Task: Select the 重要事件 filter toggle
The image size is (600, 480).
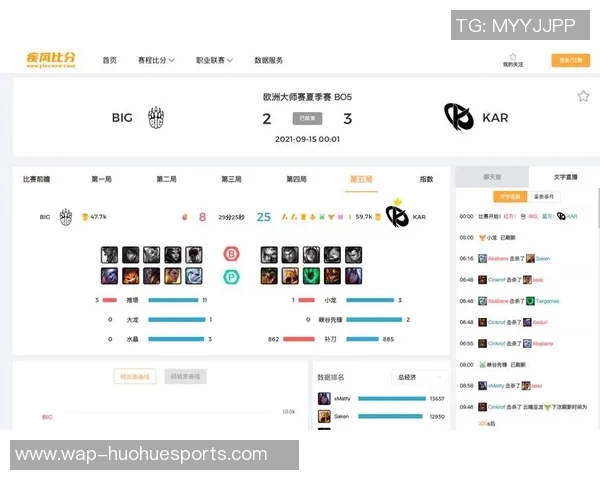Action: tap(544, 197)
